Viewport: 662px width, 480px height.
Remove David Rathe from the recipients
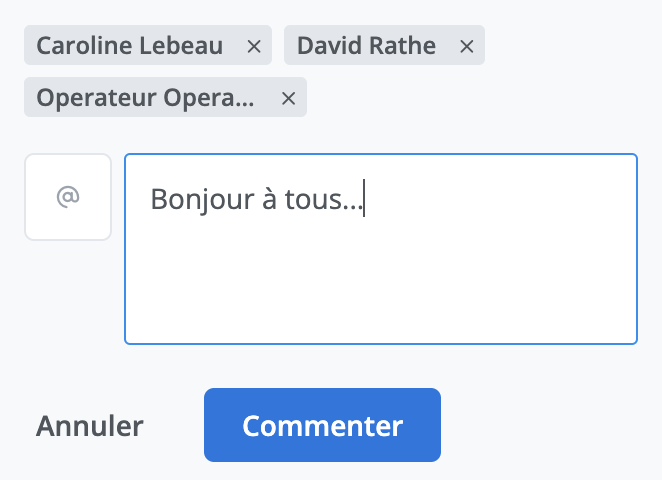(x=466, y=46)
